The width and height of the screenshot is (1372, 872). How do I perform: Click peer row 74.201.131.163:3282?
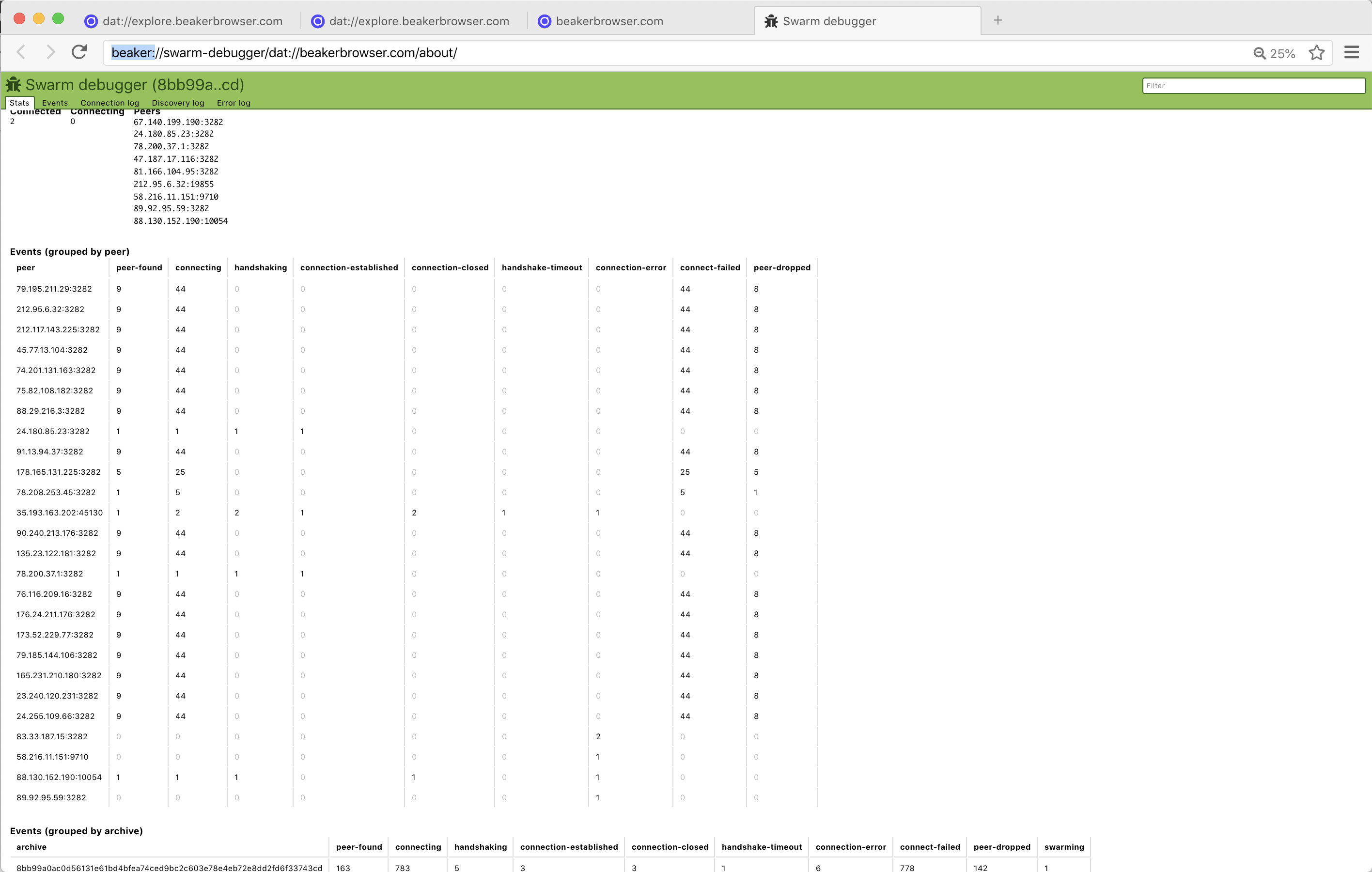[413, 370]
